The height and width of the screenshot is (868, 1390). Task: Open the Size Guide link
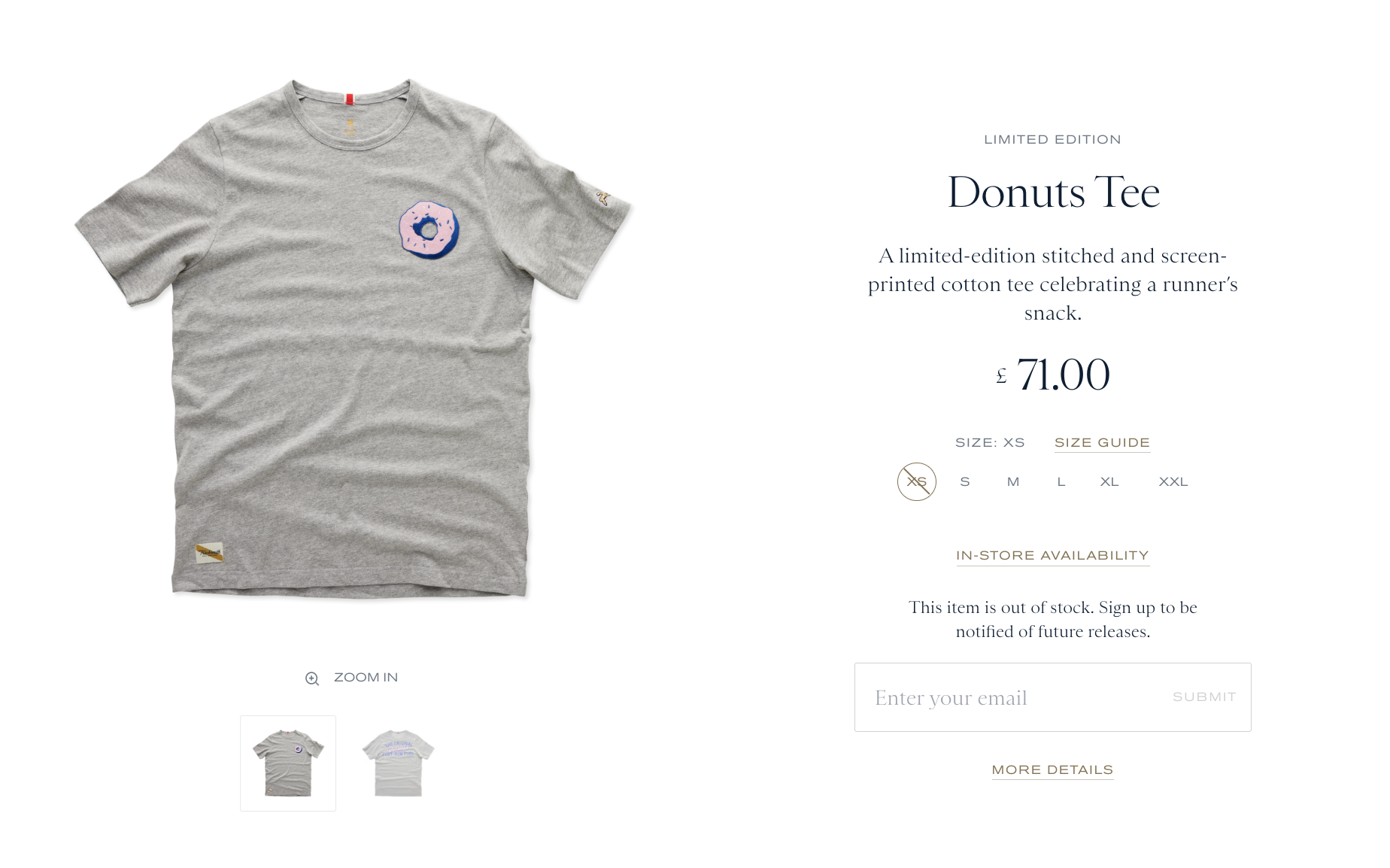click(x=1102, y=443)
